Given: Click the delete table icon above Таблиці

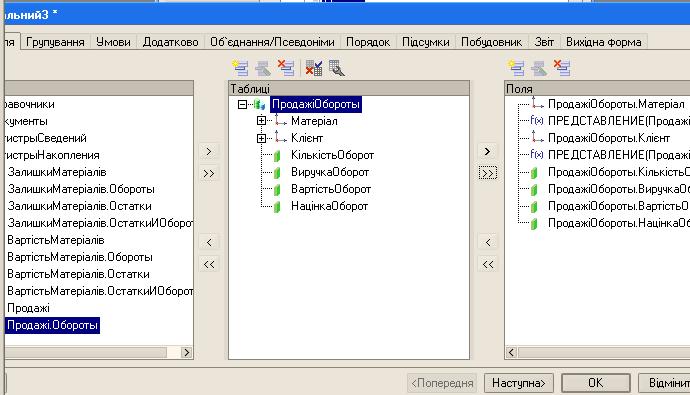Looking at the screenshot, I should 286,68.
